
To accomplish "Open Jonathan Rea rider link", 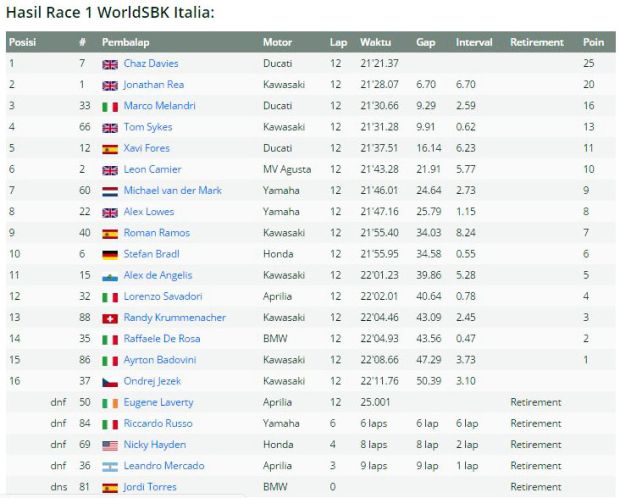I will click(x=153, y=85).
